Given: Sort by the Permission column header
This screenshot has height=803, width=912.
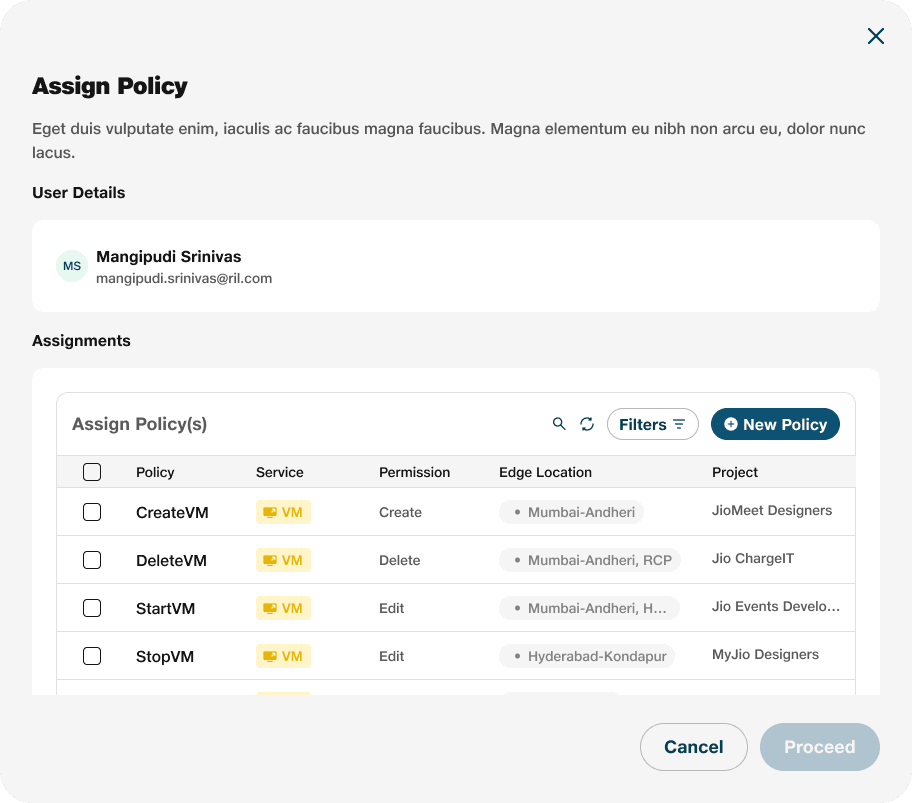Looking at the screenshot, I should pos(415,472).
